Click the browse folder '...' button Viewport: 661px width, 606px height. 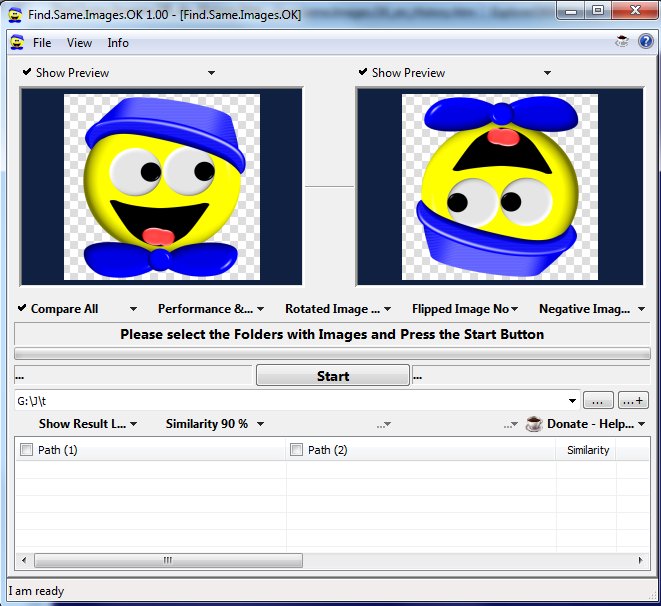(597, 401)
